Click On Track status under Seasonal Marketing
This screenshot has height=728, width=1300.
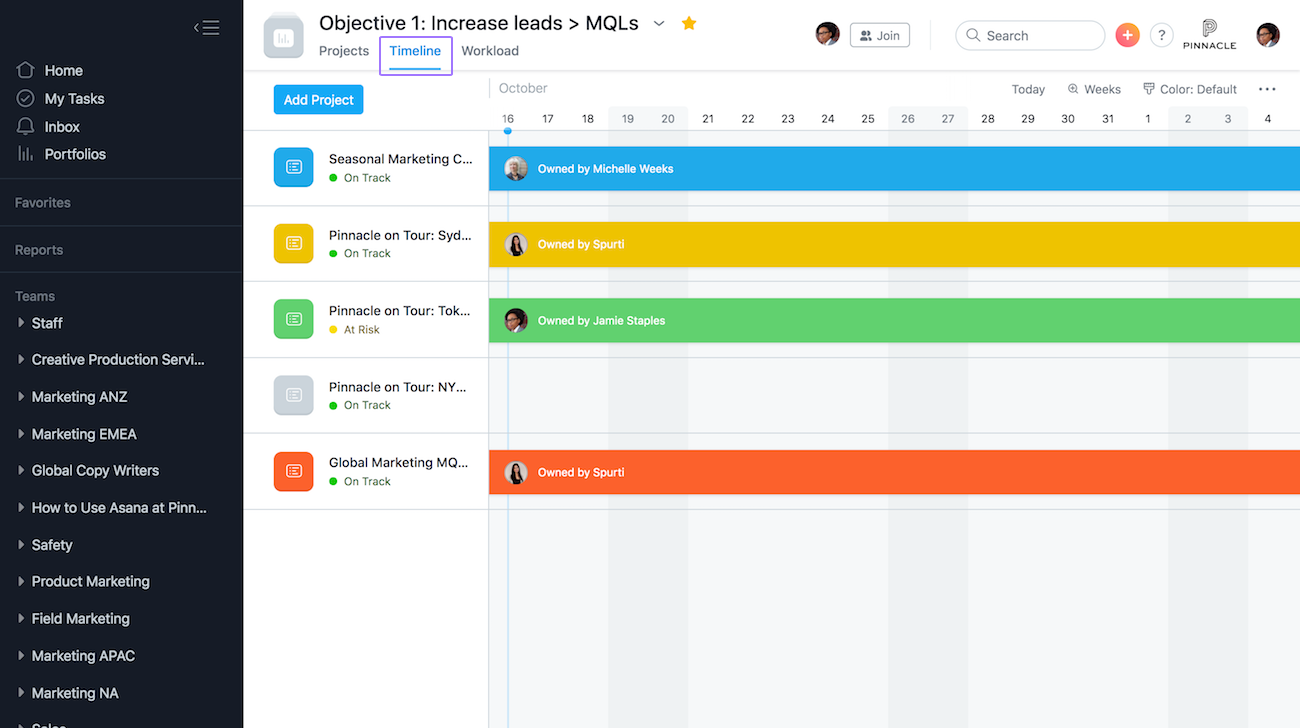360,178
